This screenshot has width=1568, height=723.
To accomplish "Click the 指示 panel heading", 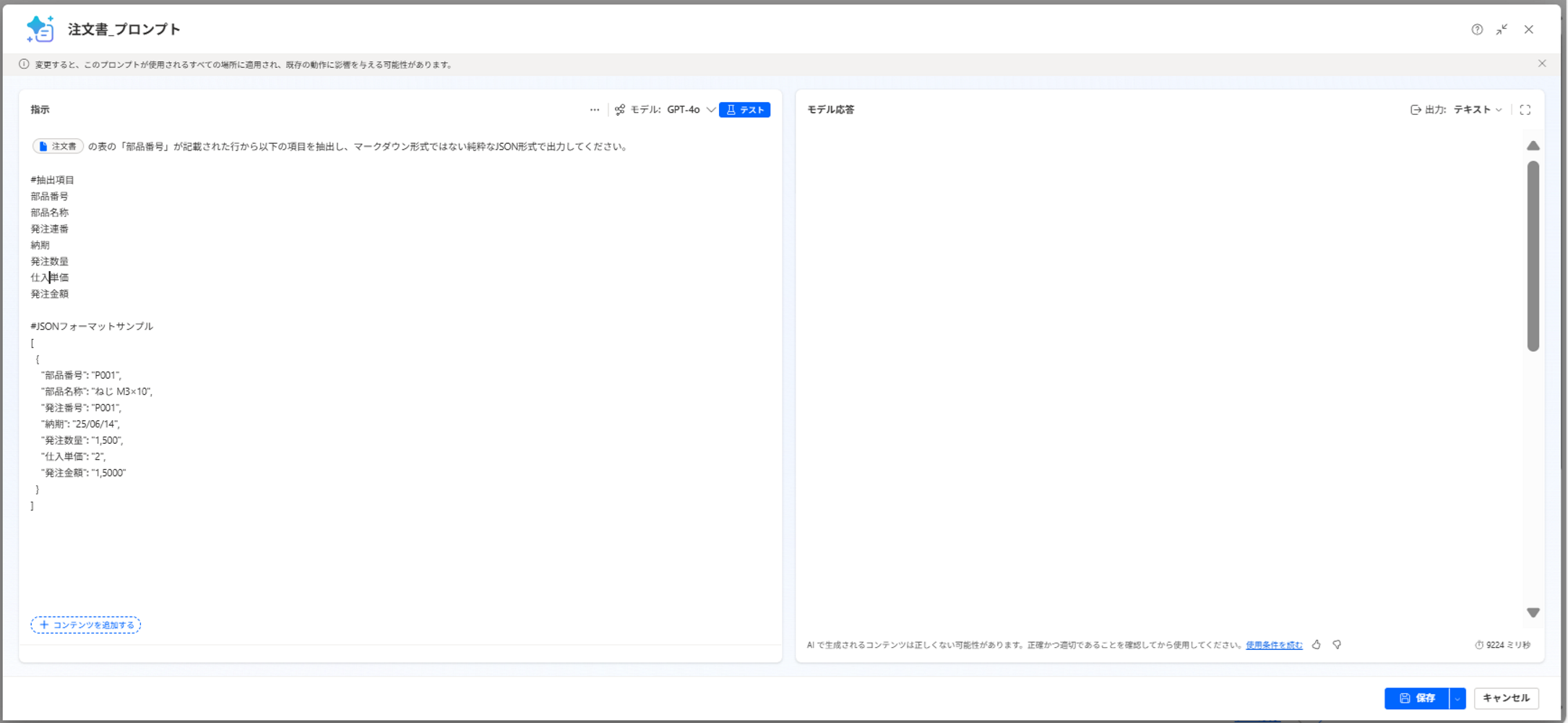I will point(40,110).
